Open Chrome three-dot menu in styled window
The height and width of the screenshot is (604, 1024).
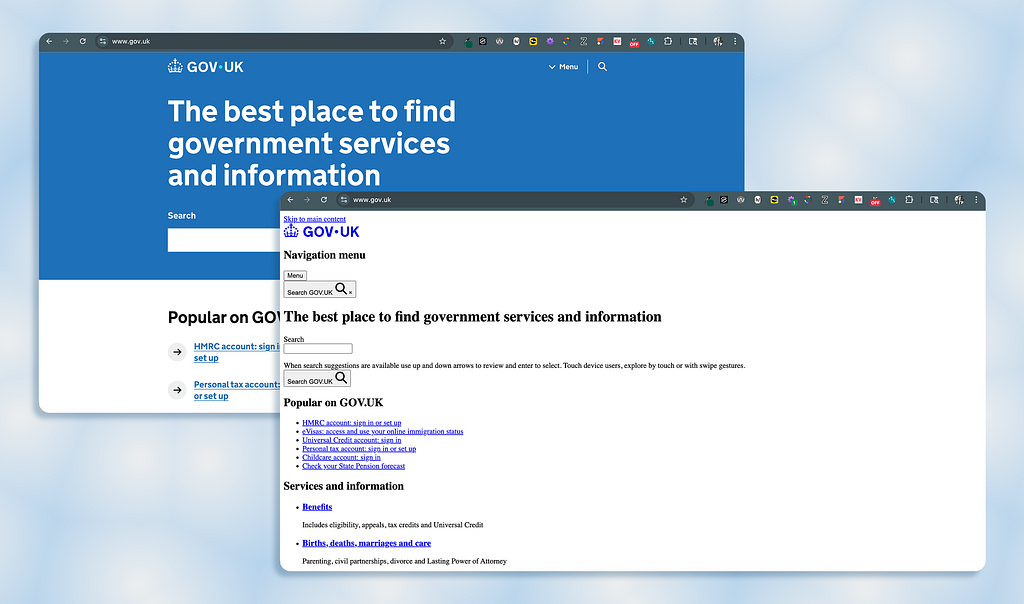pos(735,41)
